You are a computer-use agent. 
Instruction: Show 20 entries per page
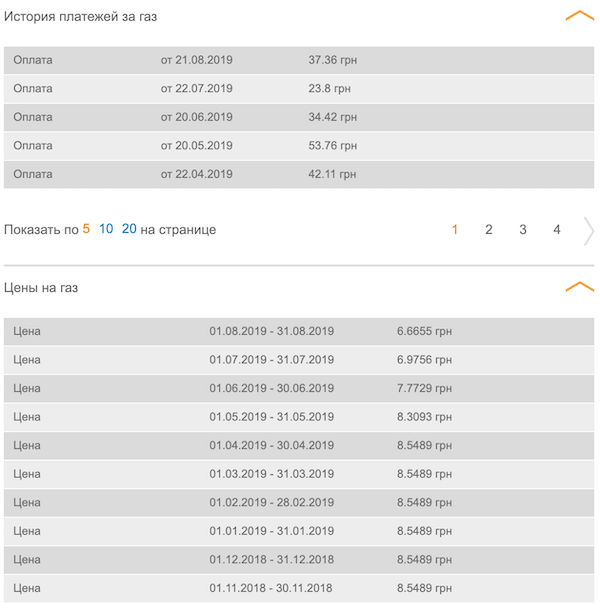point(129,229)
